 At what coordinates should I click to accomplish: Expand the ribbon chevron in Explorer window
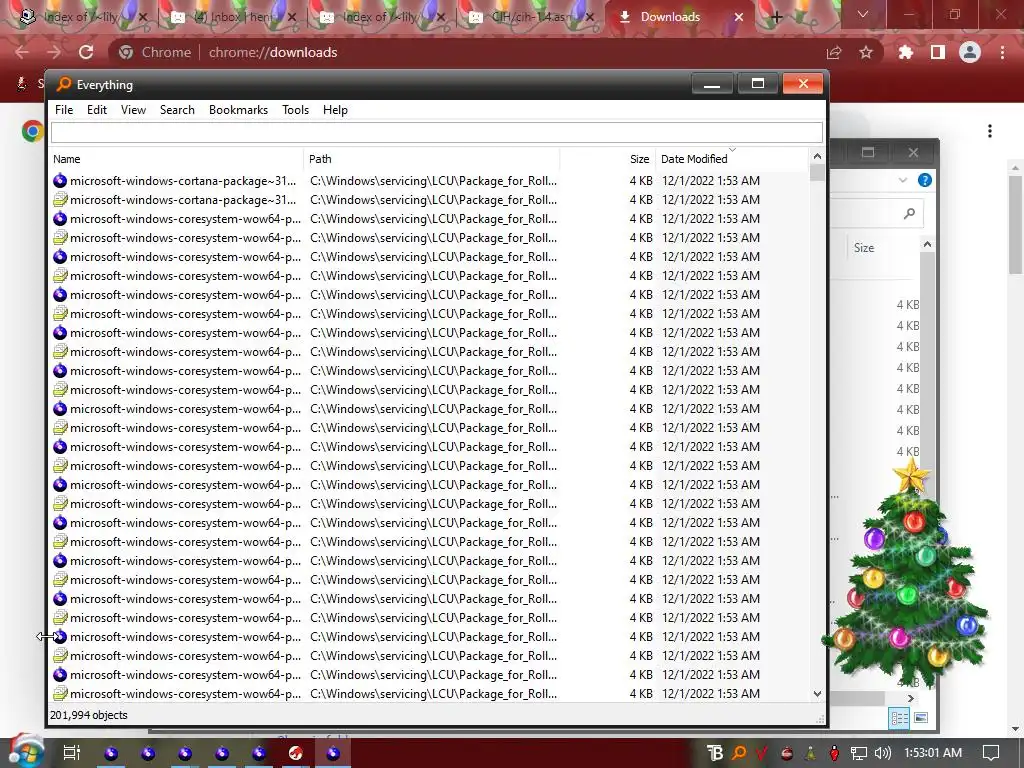(x=903, y=180)
